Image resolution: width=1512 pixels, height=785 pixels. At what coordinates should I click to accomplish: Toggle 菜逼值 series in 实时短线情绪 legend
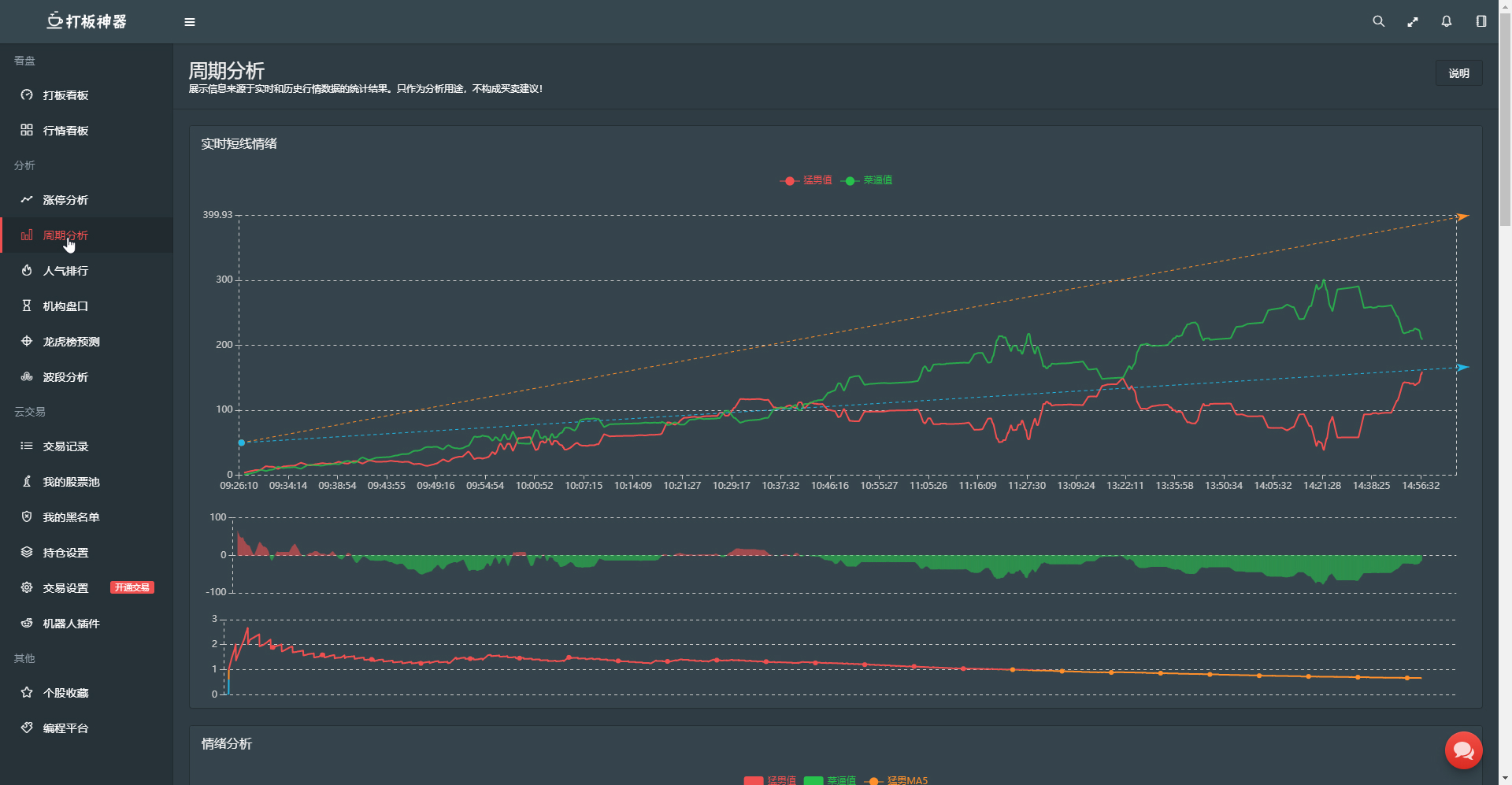click(866, 180)
